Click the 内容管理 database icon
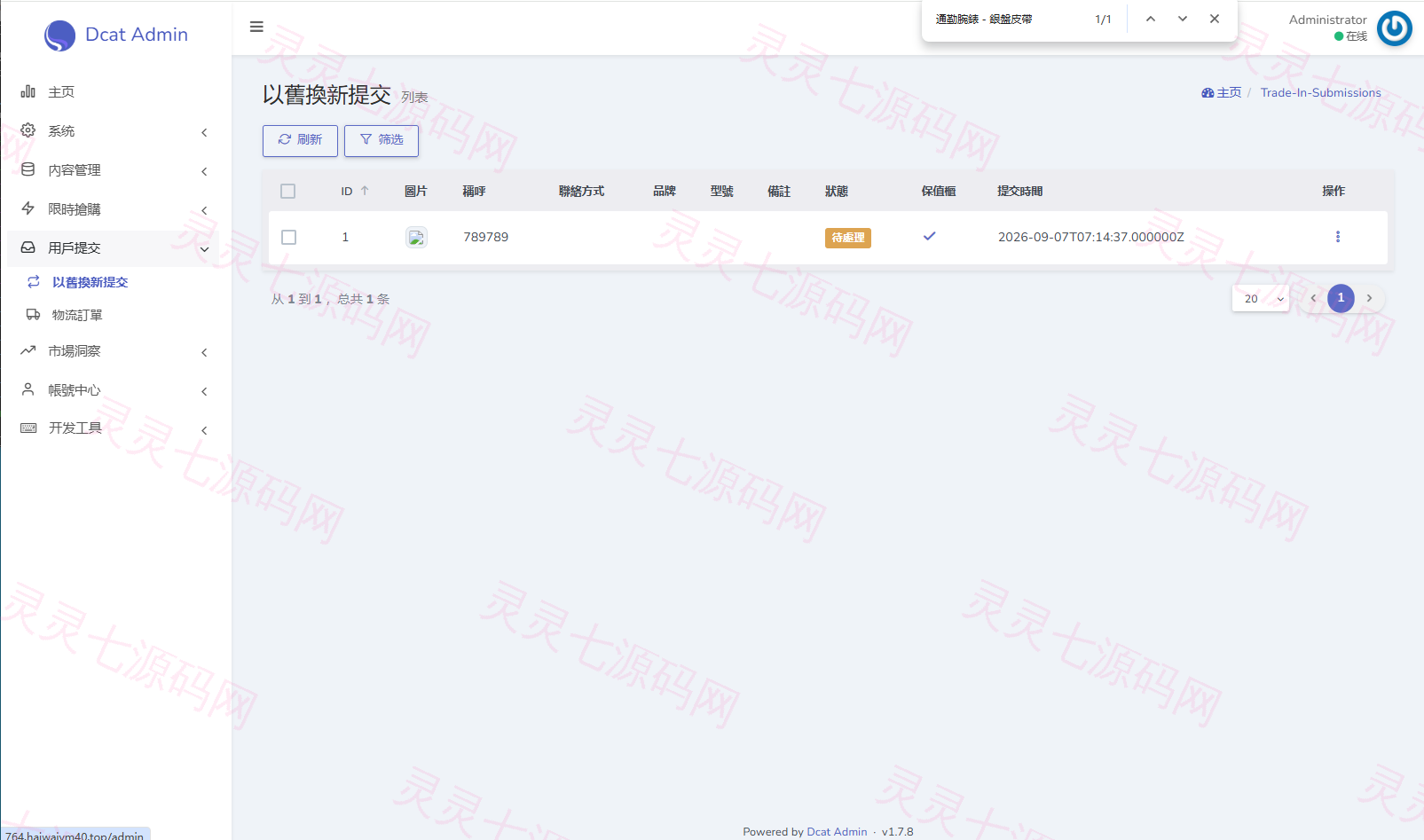This screenshot has height=840, width=1424. (28, 169)
